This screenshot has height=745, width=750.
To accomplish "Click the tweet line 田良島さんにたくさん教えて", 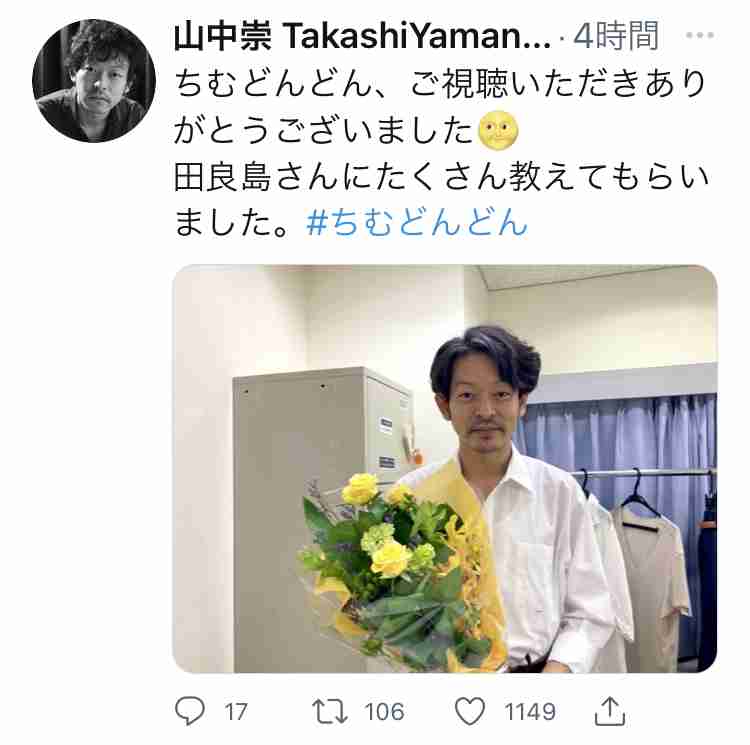I will tap(441, 176).
